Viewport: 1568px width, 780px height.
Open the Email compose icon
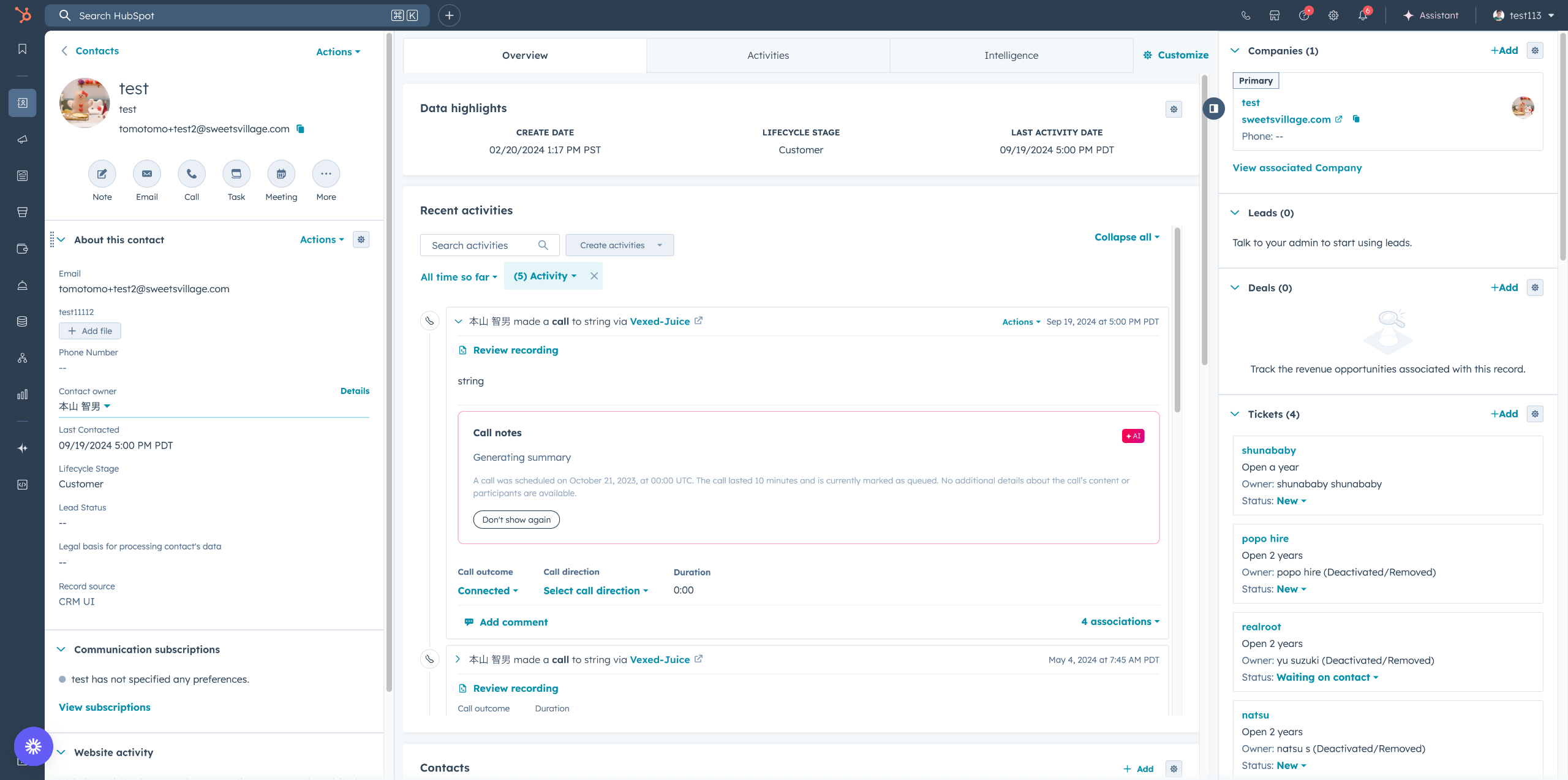[x=146, y=174]
